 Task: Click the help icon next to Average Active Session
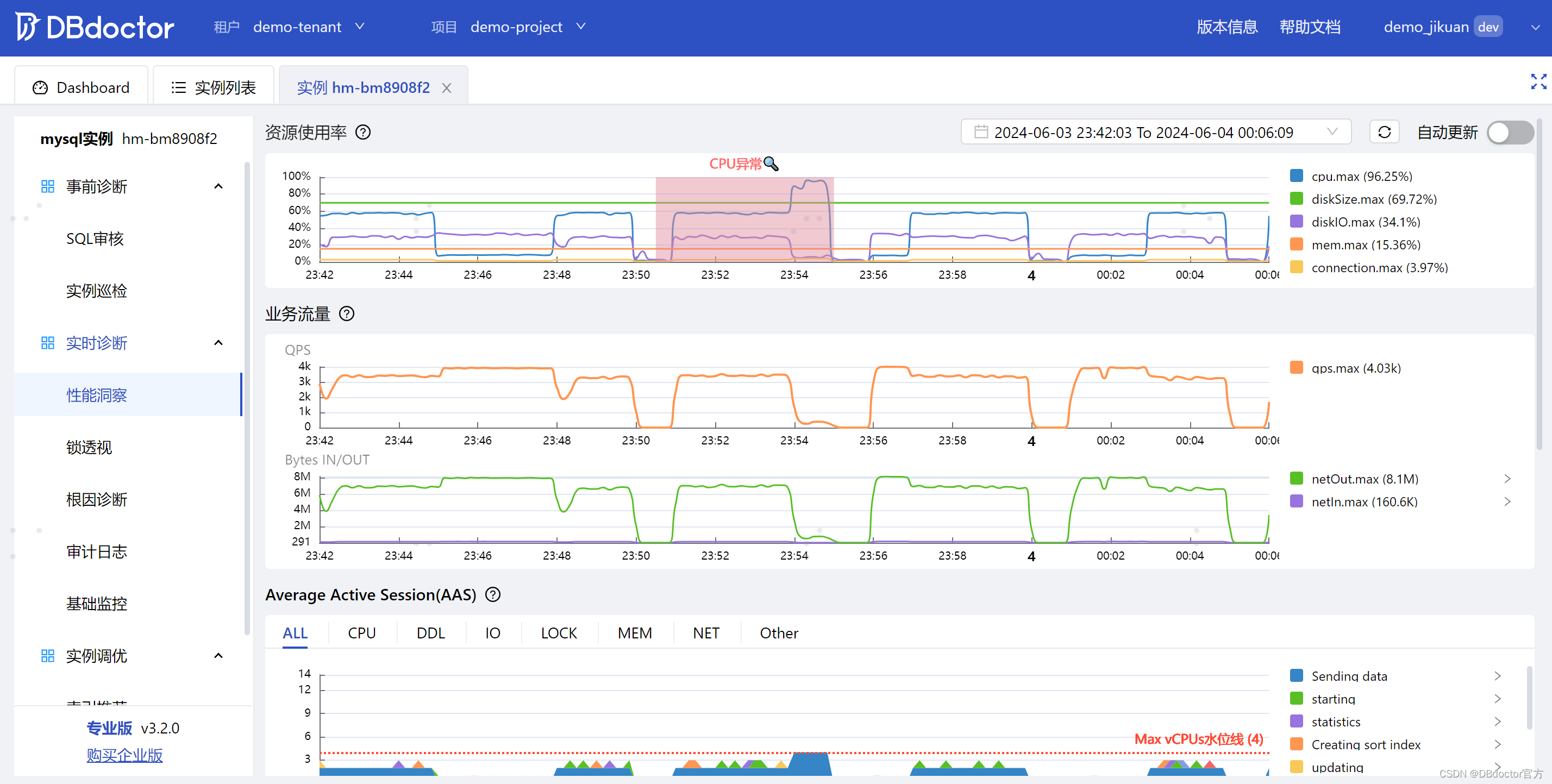pos(493,594)
